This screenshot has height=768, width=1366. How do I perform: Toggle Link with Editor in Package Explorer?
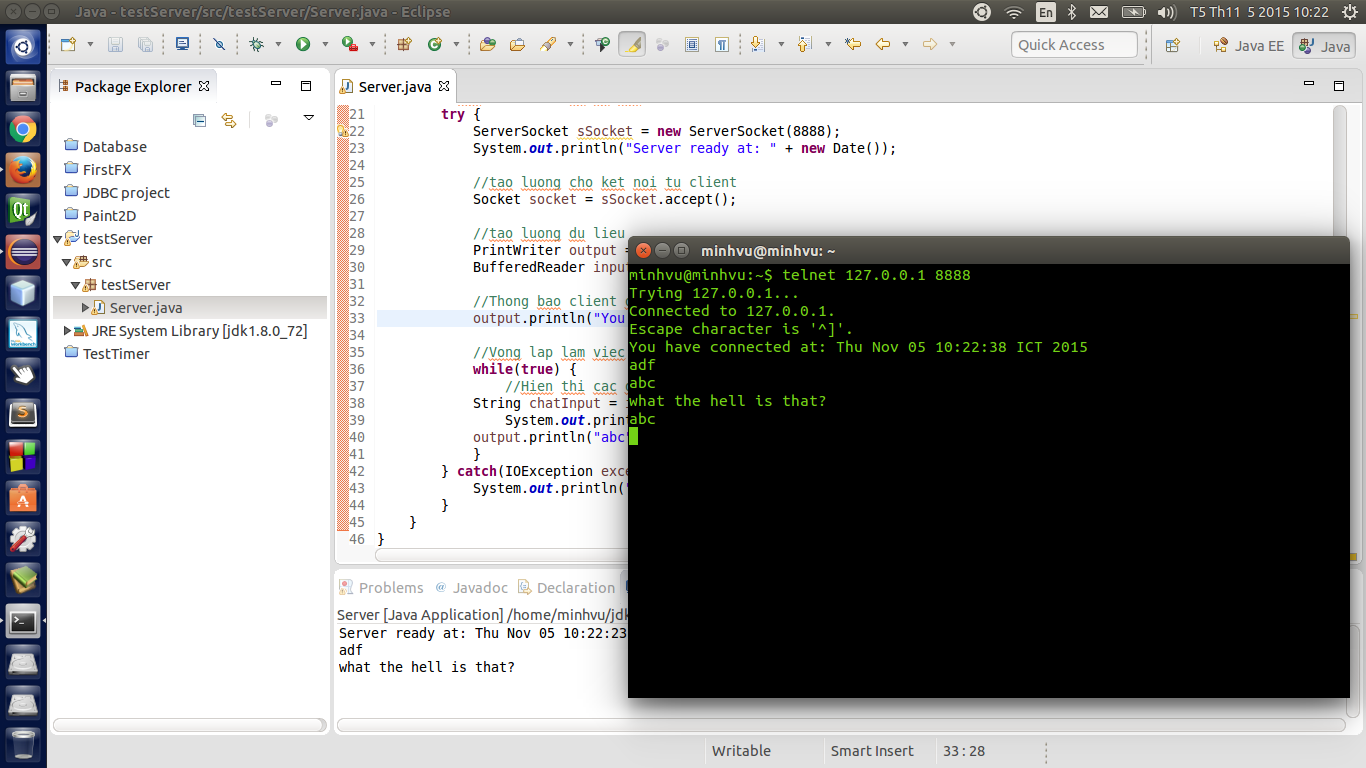click(x=229, y=120)
